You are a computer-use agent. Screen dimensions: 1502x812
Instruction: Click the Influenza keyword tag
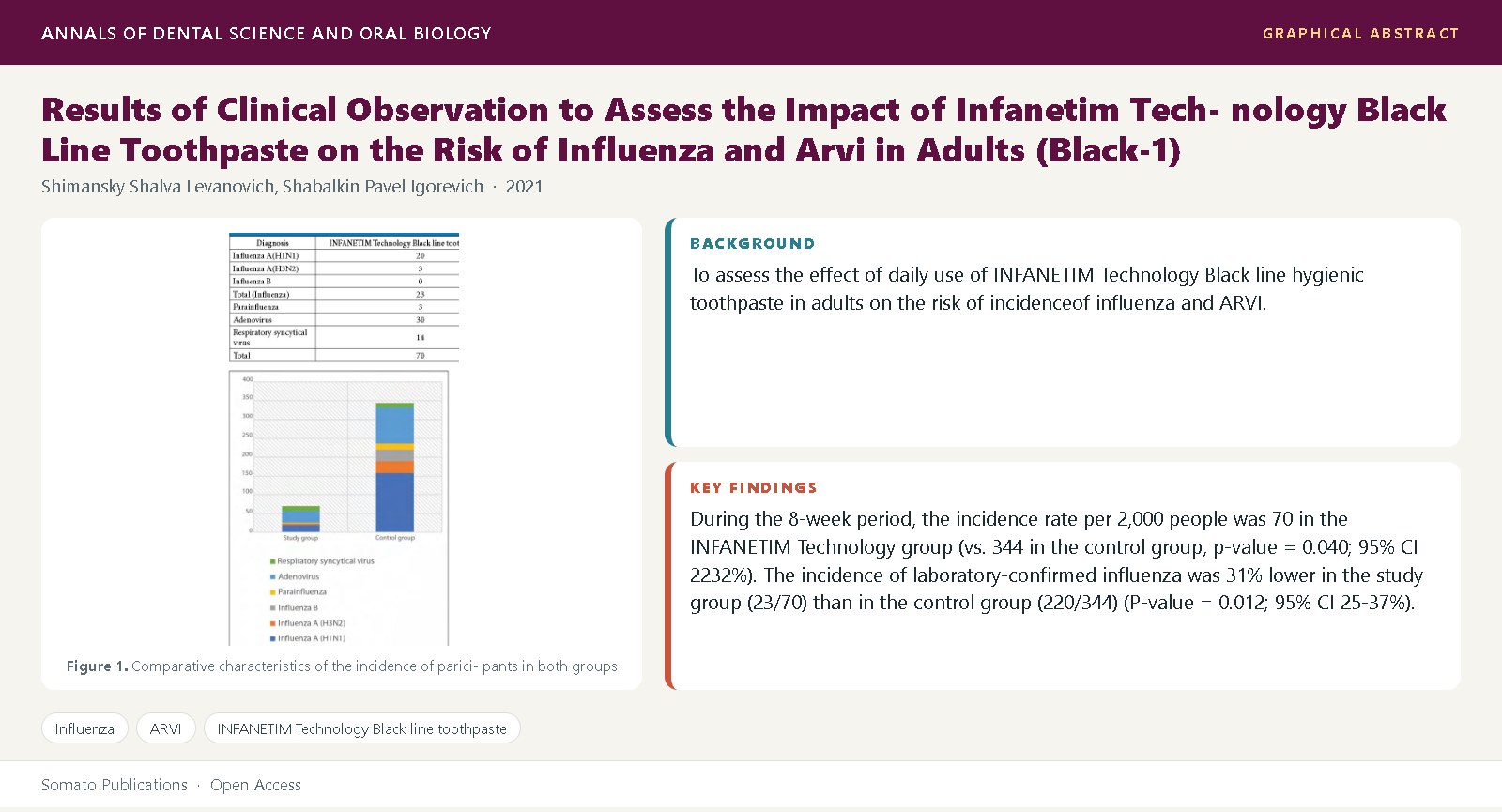(84, 728)
